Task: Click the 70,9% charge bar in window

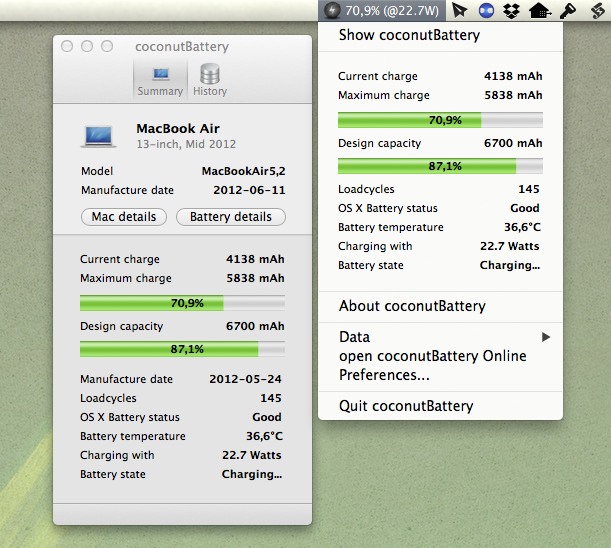Action: click(x=182, y=303)
